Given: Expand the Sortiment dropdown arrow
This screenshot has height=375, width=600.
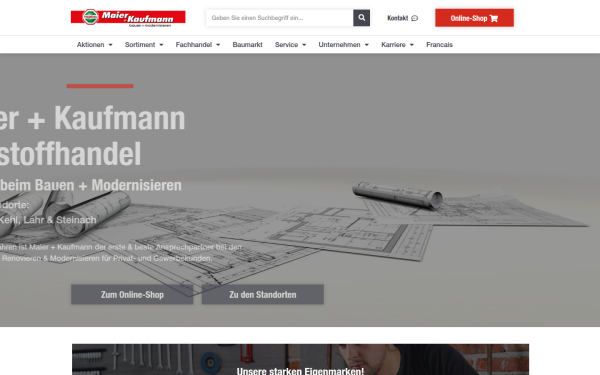Looking at the screenshot, I should click(161, 45).
